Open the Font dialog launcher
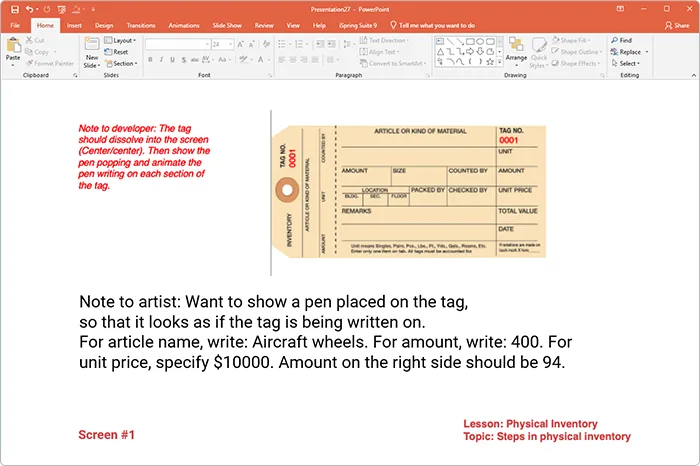Screen dimensions: 700x466 point(270,75)
